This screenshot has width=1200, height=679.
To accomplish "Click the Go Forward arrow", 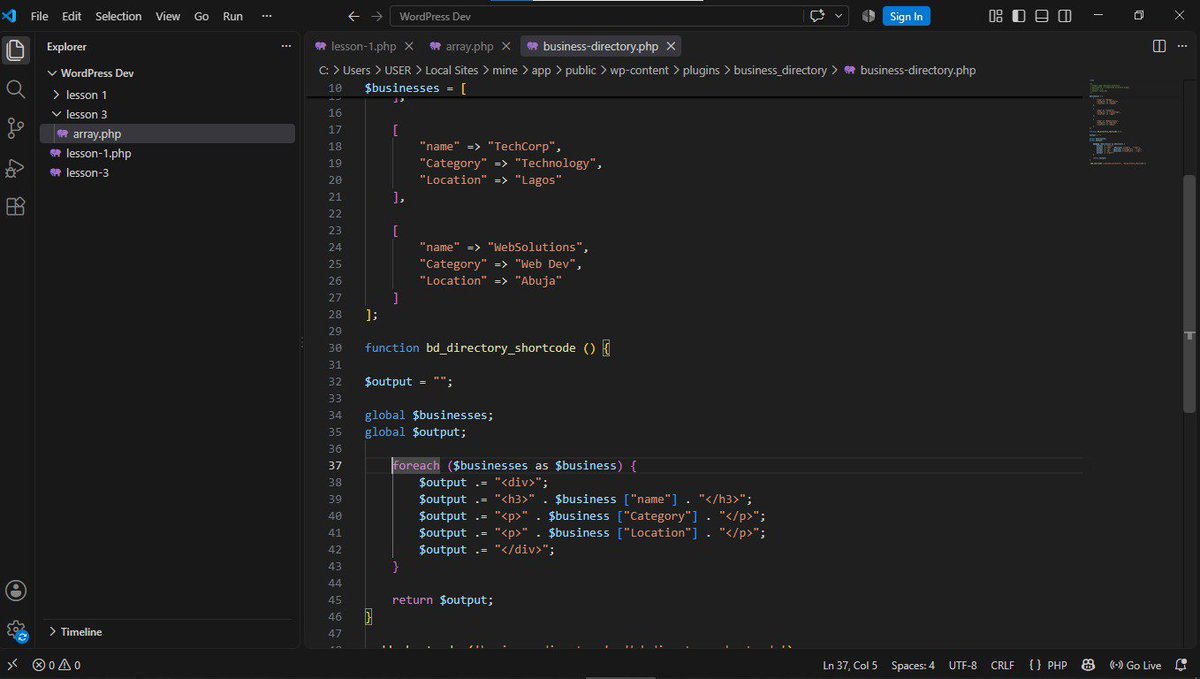I will pyautogui.click(x=376, y=16).
